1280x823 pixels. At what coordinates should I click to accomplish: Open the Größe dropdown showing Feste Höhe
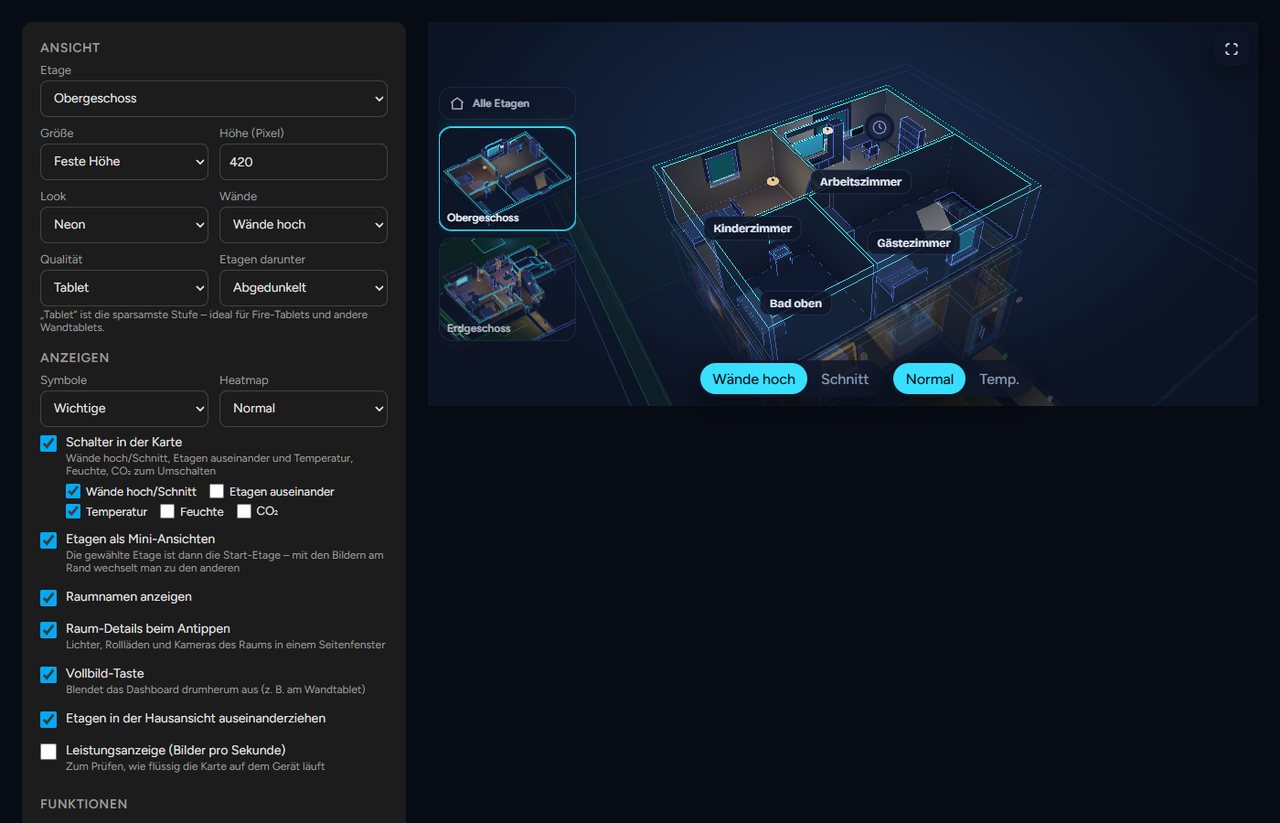tap(124, 162)
